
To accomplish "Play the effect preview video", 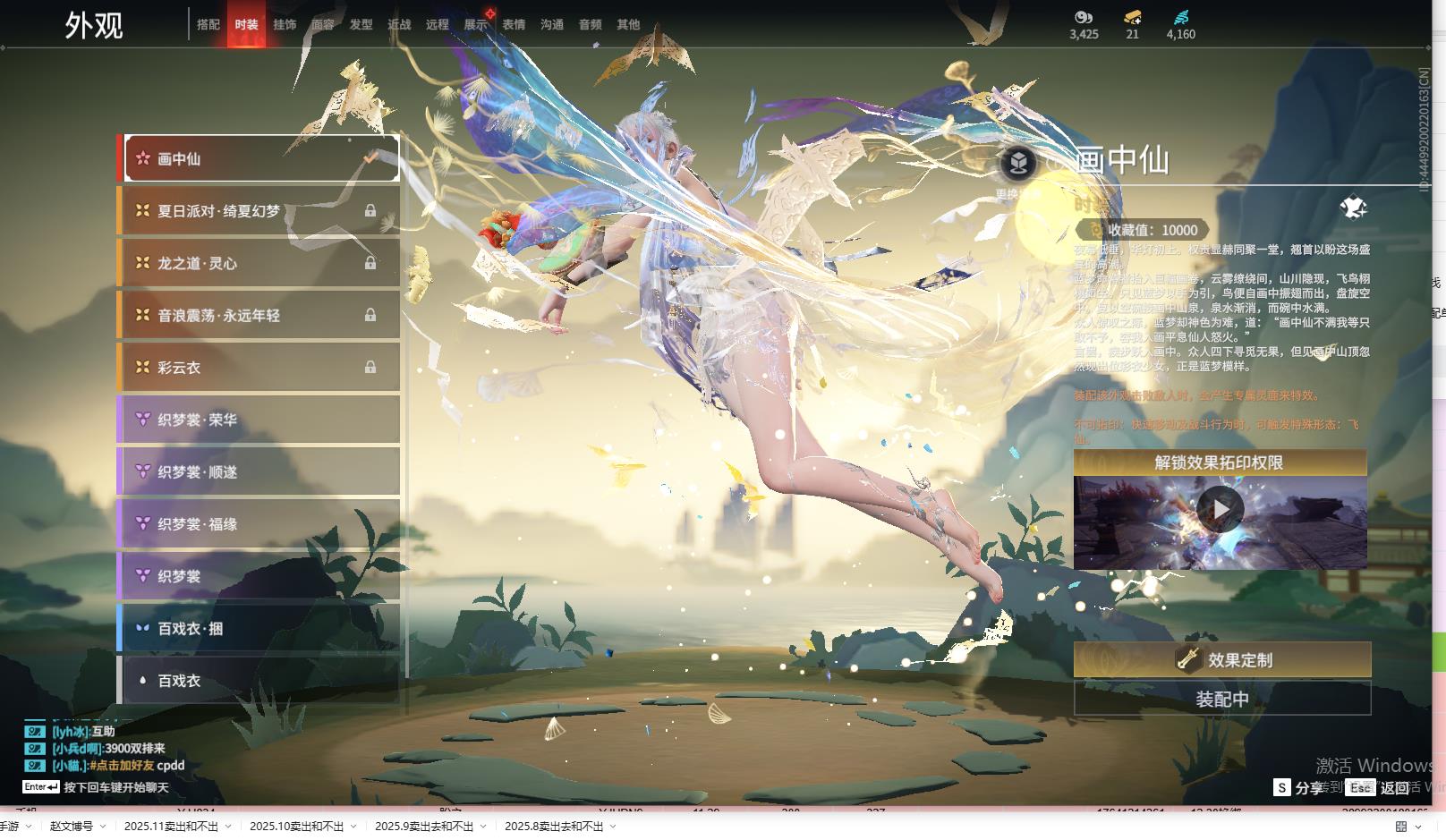I will tap(1221, 509).
